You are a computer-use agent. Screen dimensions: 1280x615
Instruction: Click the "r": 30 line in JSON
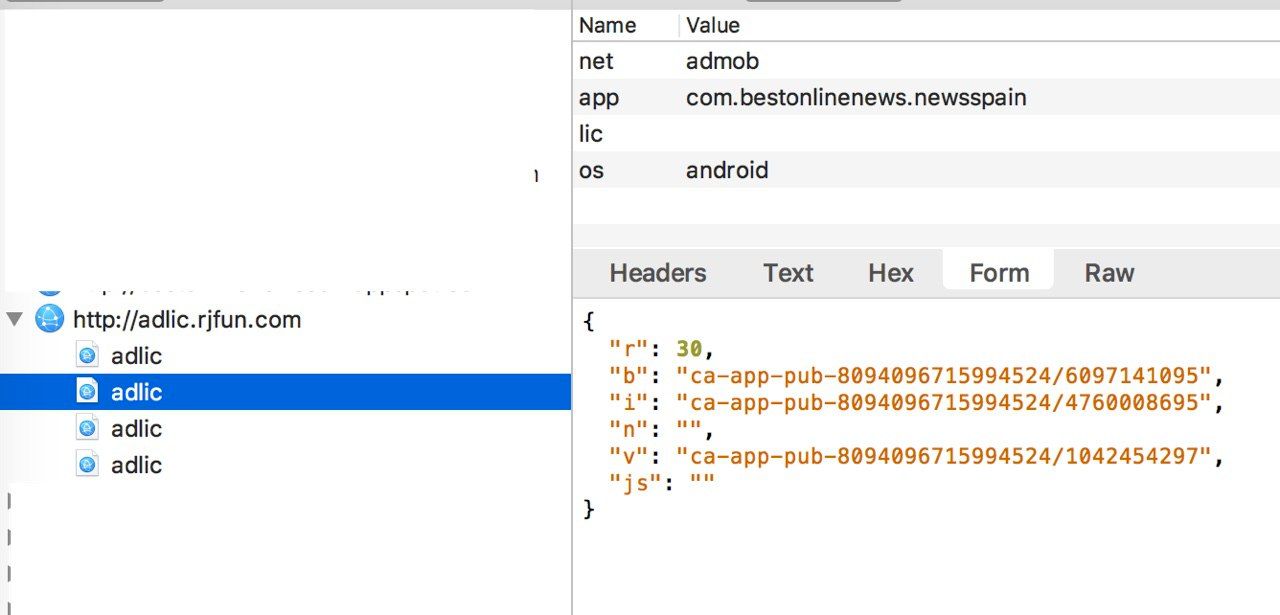[x=662, y=348]
